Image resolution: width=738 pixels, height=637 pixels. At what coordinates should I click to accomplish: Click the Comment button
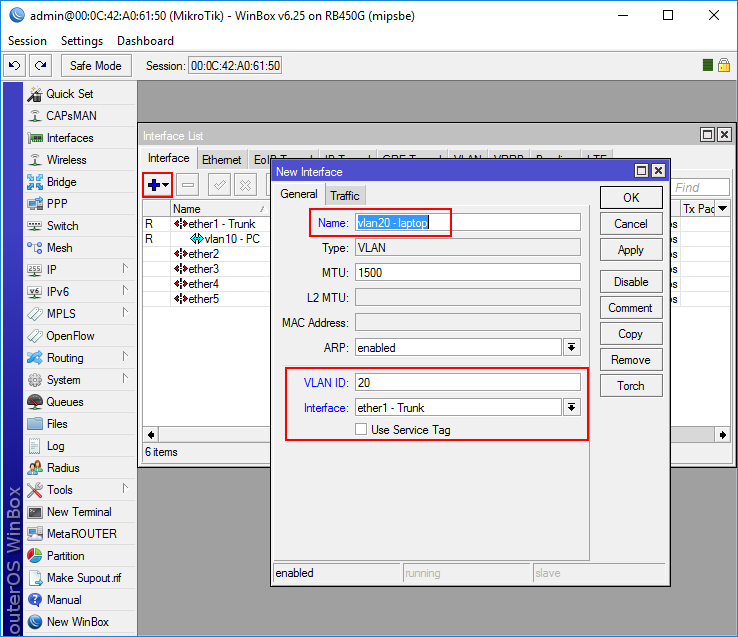[x=631, y=308]
